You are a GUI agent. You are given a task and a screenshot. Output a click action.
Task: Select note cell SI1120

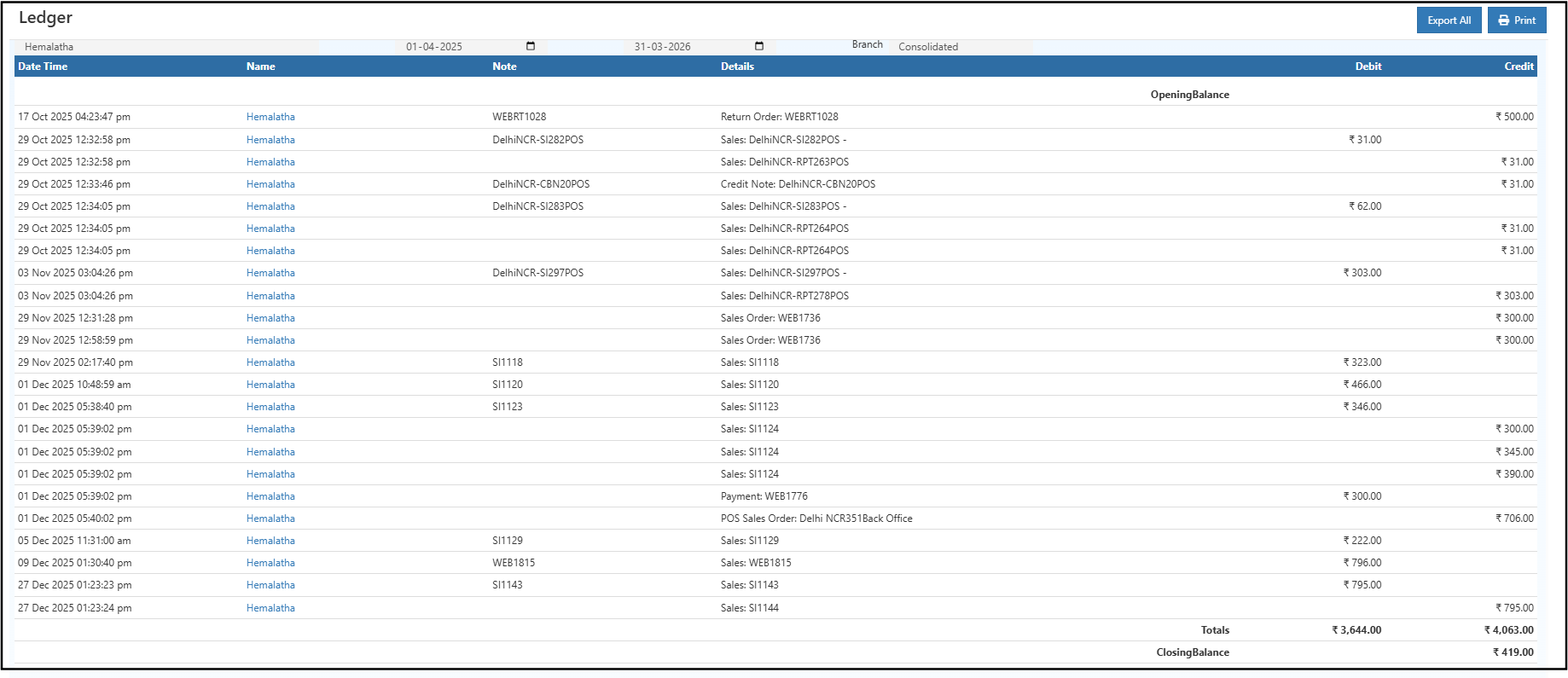(x=508, y=385)
